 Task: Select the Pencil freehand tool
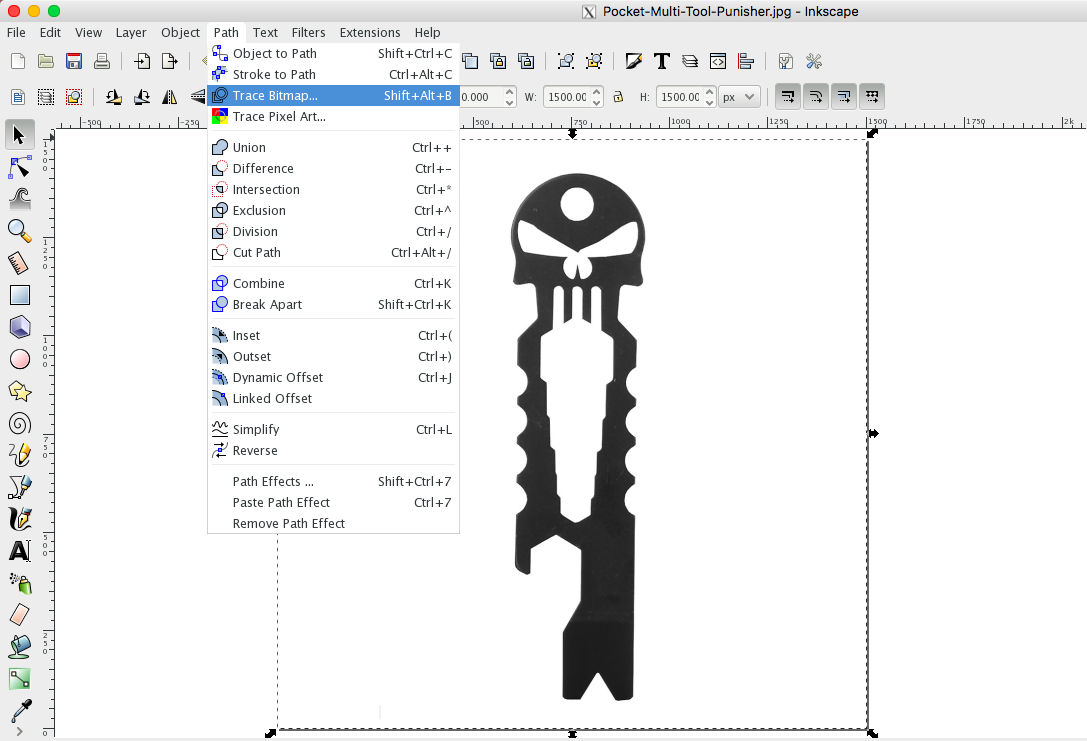pyautogui.click(x=19, y=455)
